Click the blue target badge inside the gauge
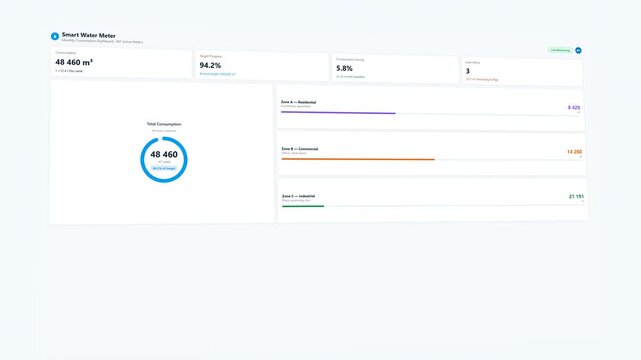The image size is (641, 360). click(x=164, y=168)
